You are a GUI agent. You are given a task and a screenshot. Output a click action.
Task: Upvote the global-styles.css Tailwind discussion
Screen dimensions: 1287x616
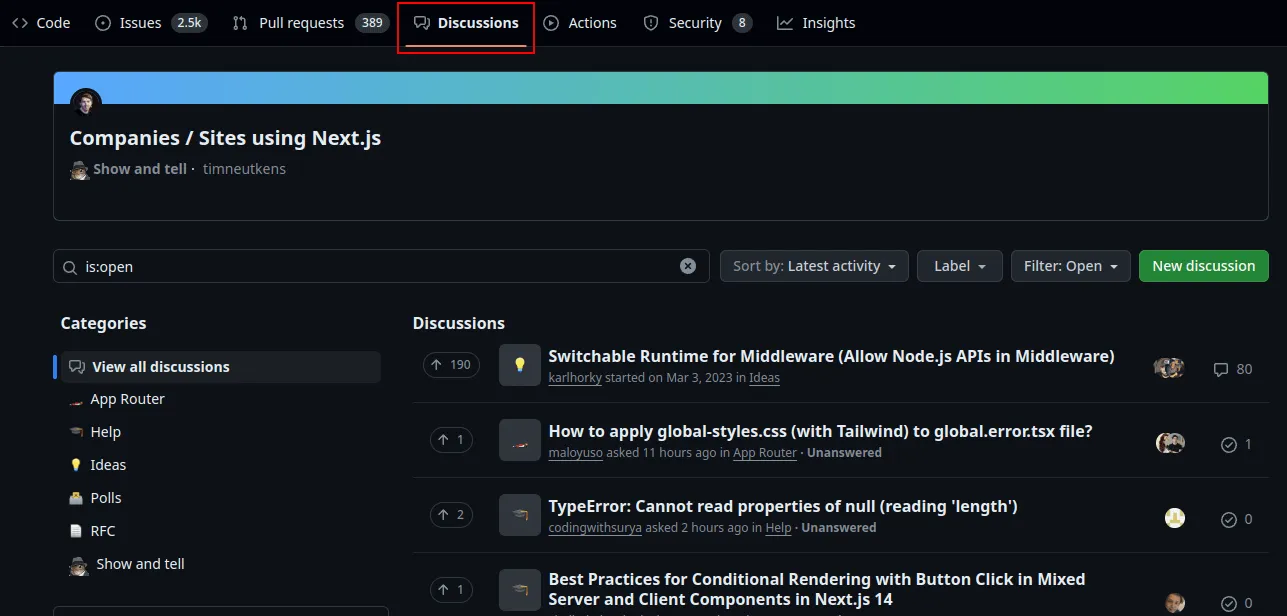pyautogui.click(x=451, y=439)
